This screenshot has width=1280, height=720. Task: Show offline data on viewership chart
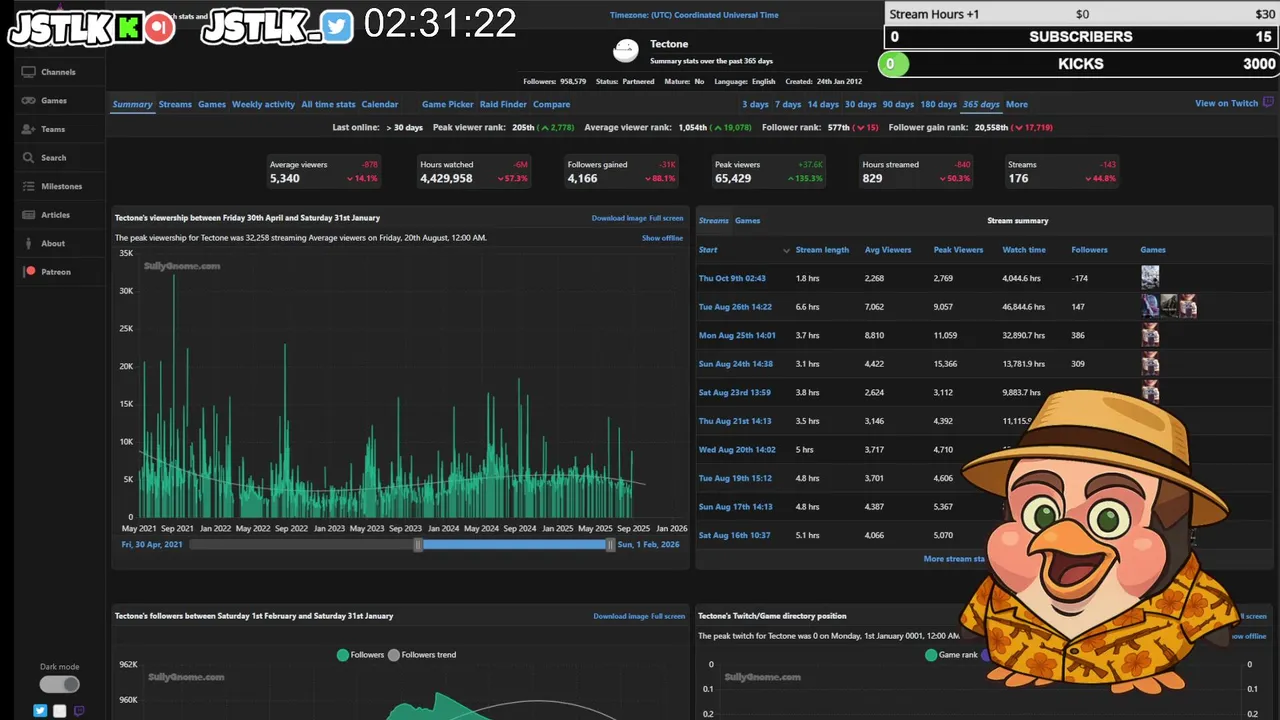coord(662,238)
